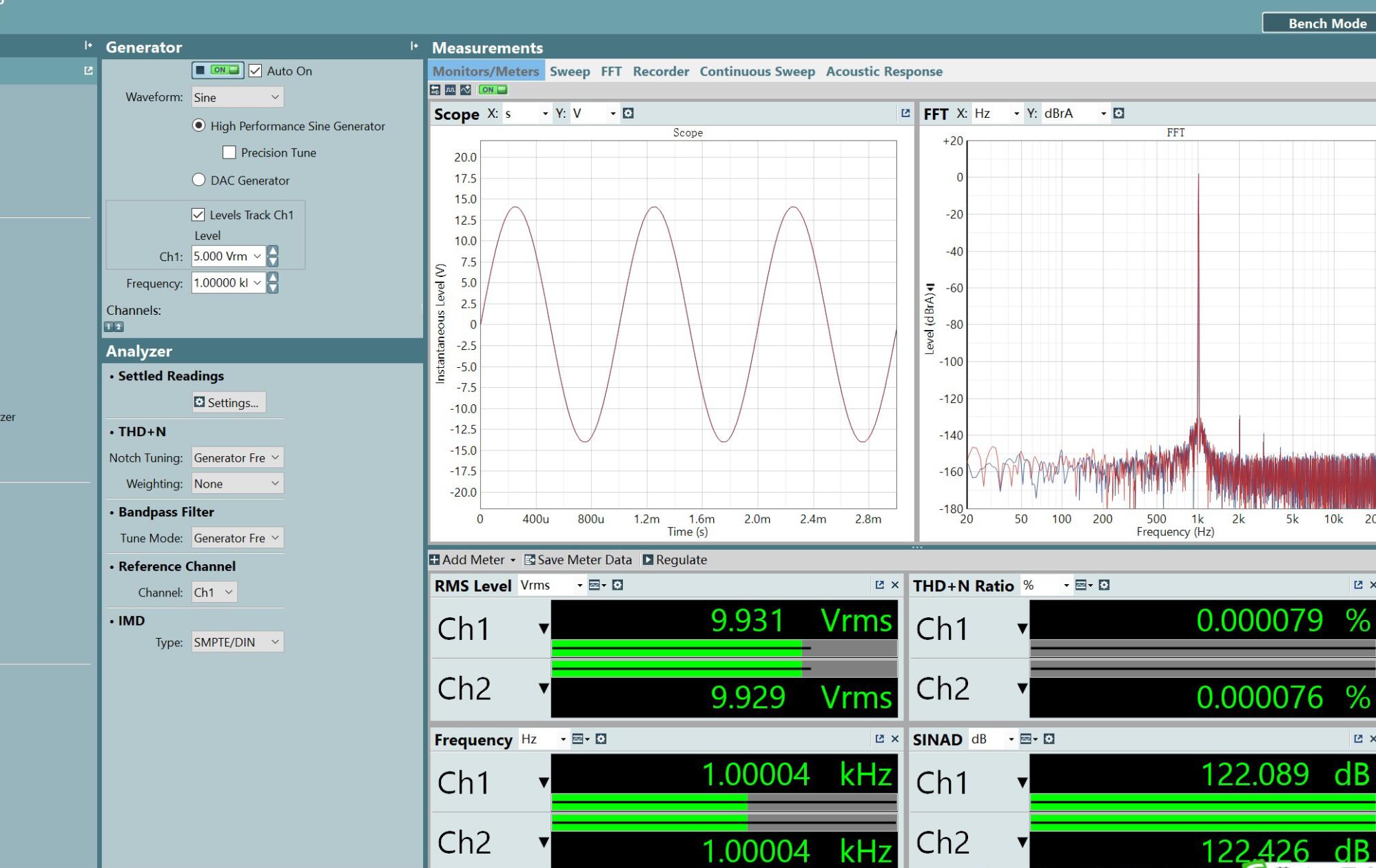Open RMS Level Ch1 channel arrow
The image size is (1376, 868).
point(544,628)
